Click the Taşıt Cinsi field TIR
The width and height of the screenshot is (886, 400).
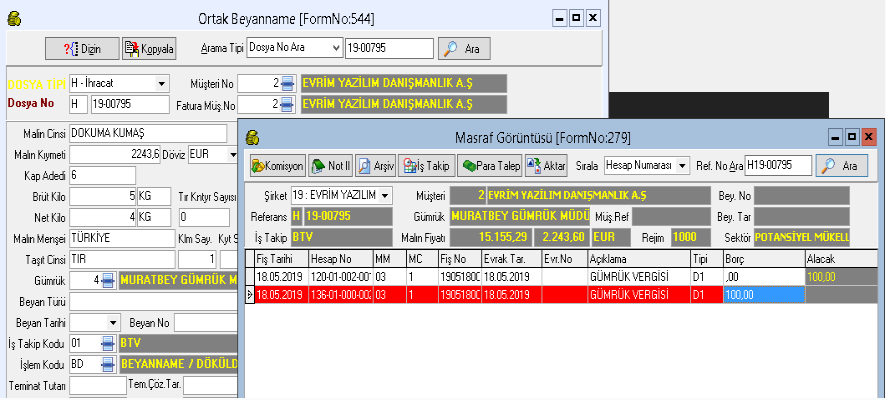122,259
